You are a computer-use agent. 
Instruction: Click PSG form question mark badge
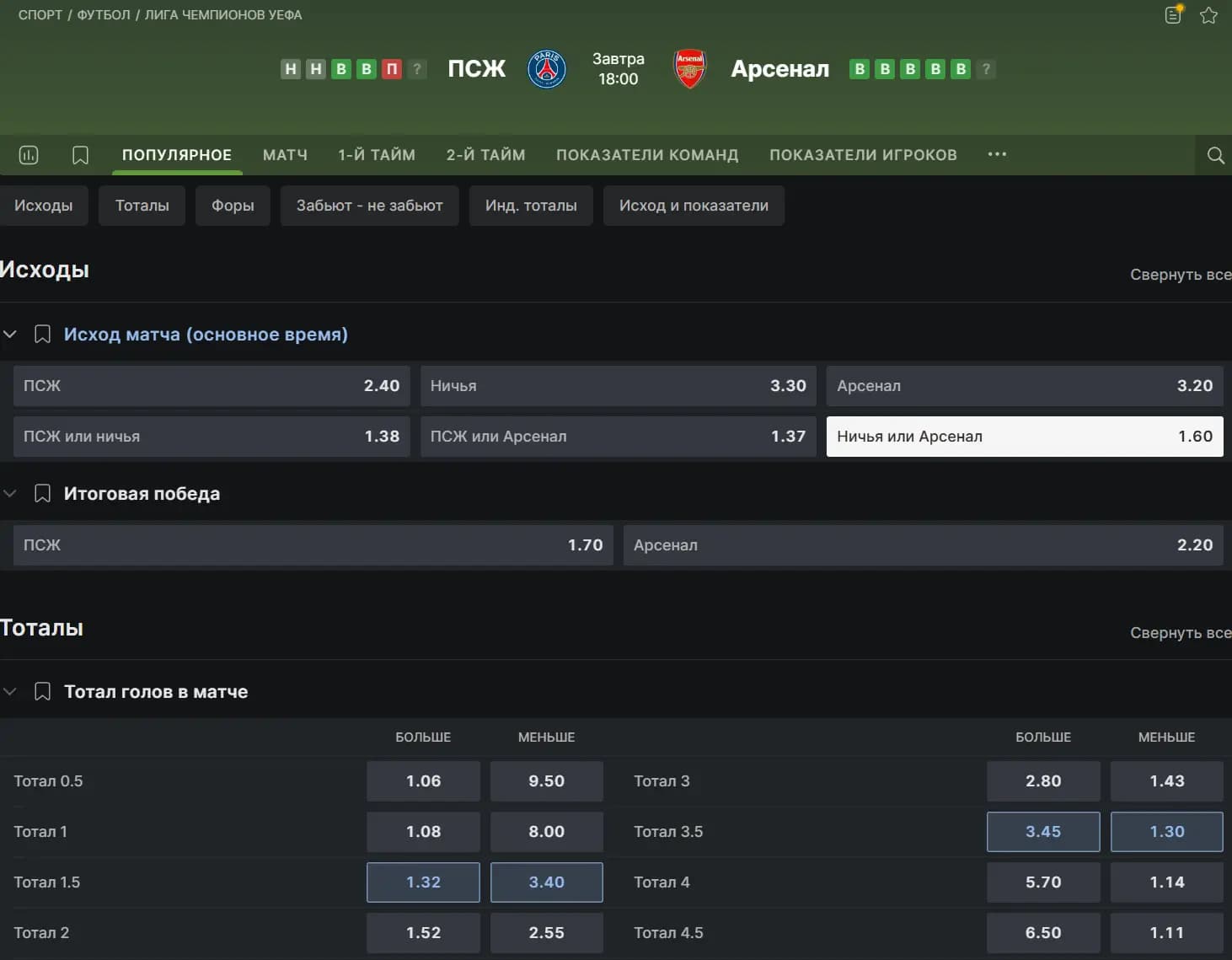pos(417,69)
